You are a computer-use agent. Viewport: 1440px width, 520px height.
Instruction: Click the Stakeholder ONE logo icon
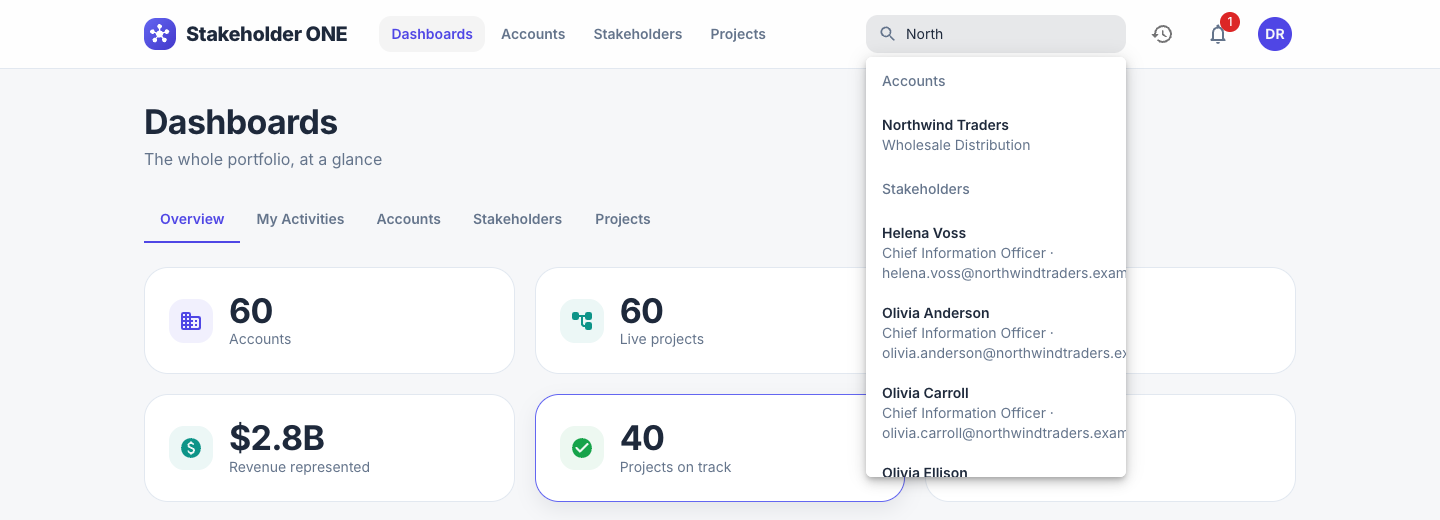coord(160,34)
